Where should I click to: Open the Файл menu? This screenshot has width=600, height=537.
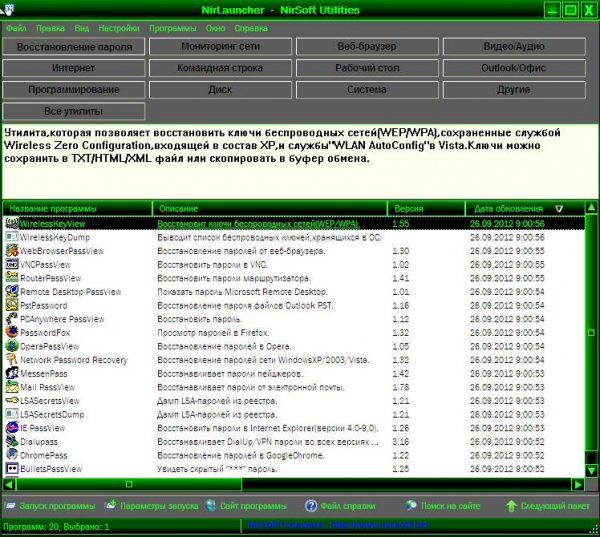[x=16, y=28]
